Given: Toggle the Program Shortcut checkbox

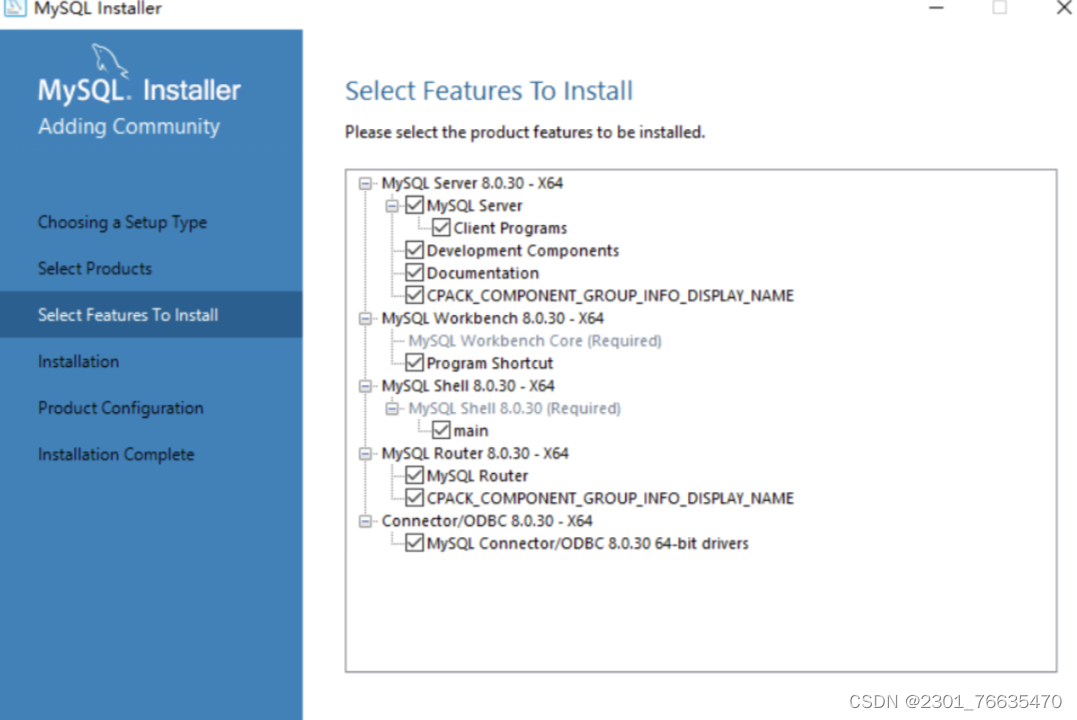Looking at the screenshot, I should click(x=414, y=363).
